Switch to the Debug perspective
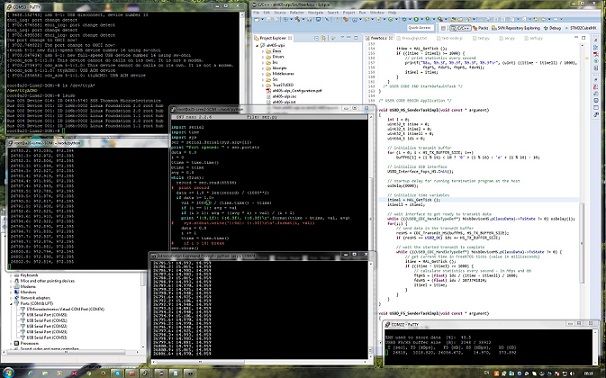This screenshot has width=606, height=378. coord(552,28)
